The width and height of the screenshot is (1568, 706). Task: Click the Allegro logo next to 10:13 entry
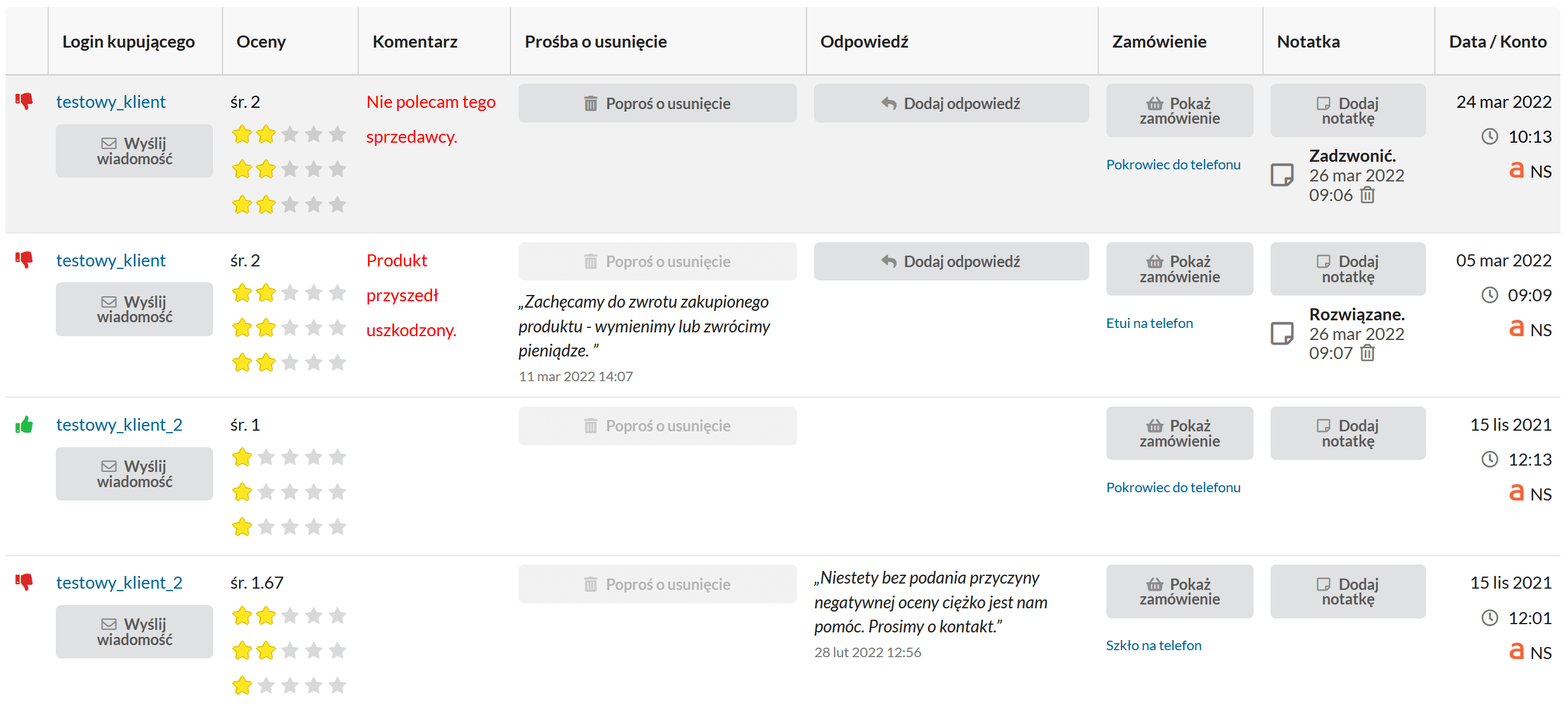click(x=1516, y=170)
